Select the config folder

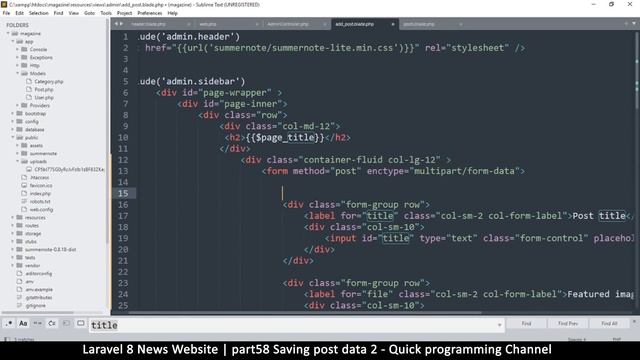tap(31, 122)
